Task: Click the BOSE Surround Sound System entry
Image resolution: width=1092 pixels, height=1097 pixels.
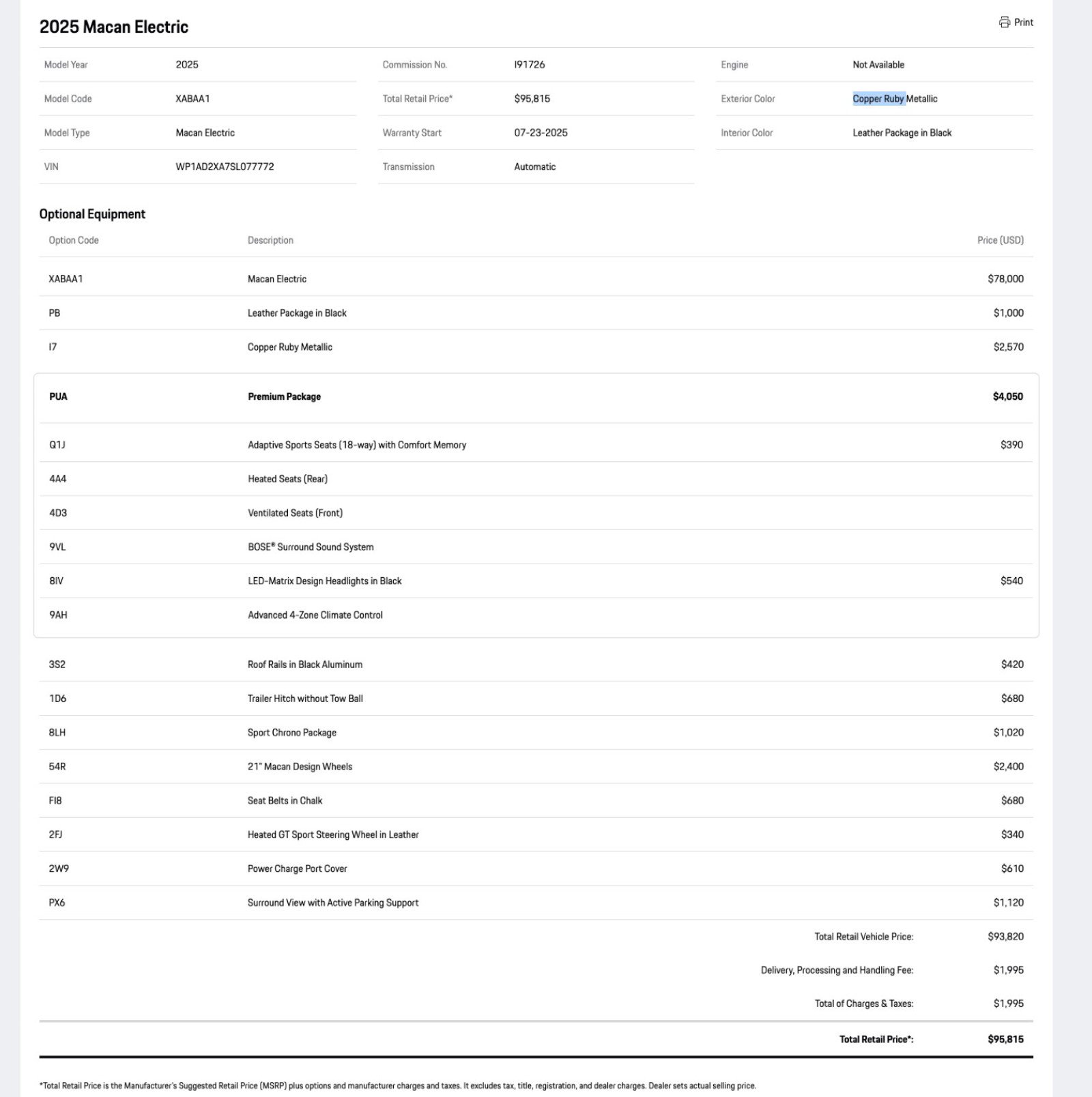Action: [x=311, y=547]
